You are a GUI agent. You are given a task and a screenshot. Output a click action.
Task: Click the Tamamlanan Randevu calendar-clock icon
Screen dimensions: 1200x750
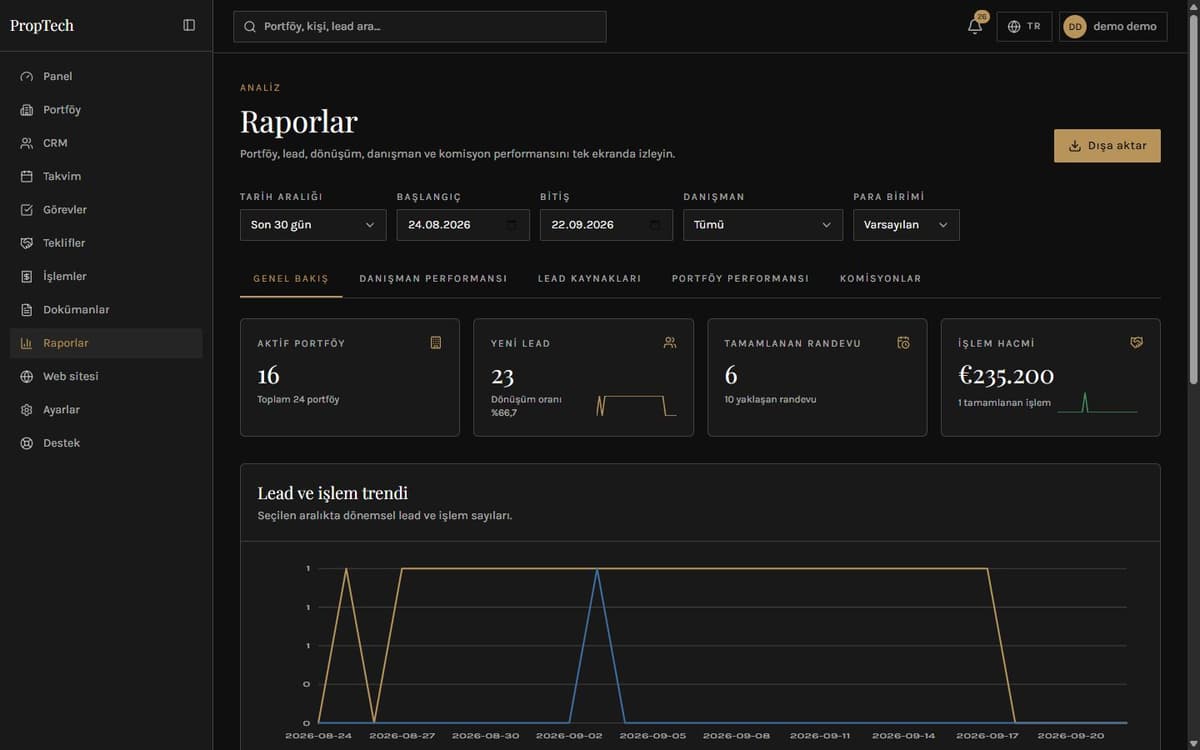(903, 343)
